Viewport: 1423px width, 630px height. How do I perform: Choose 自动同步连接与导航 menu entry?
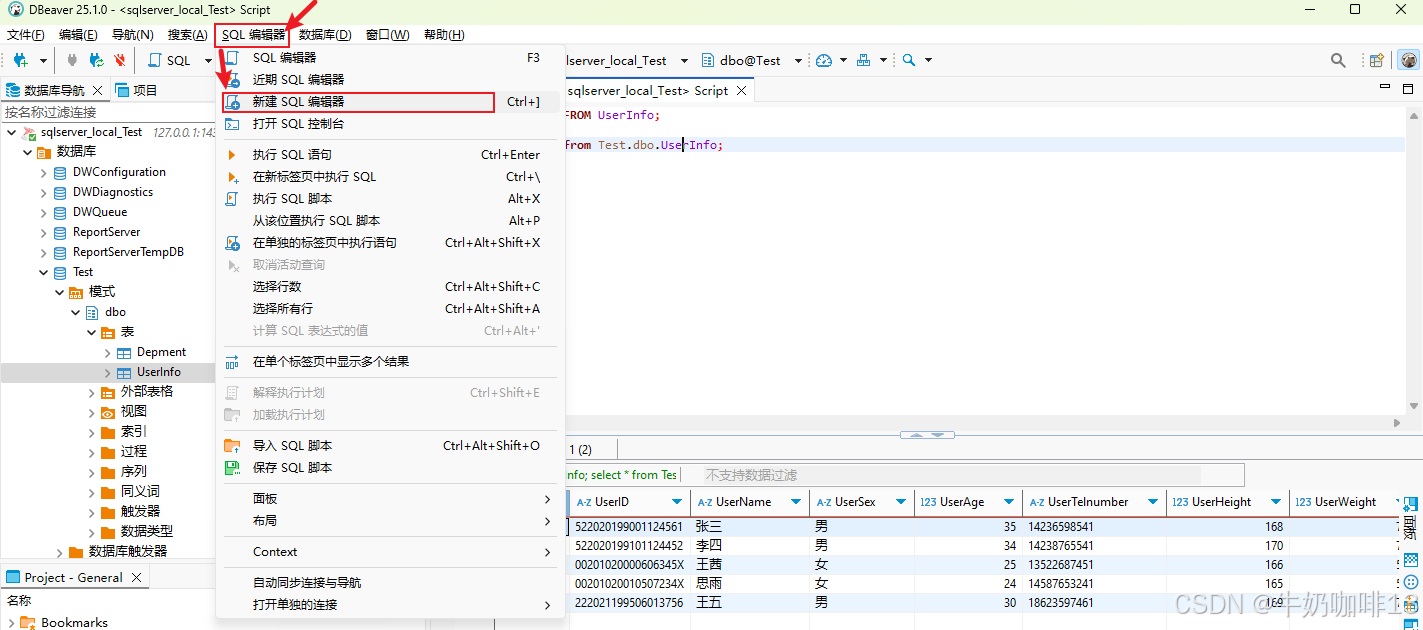pos(390,583)
